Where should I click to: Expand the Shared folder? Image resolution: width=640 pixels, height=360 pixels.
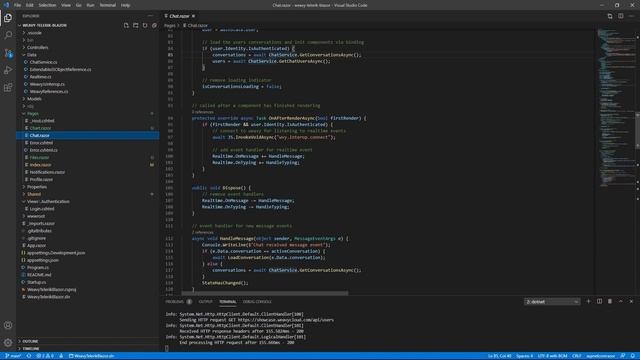[x=34, y=194]
